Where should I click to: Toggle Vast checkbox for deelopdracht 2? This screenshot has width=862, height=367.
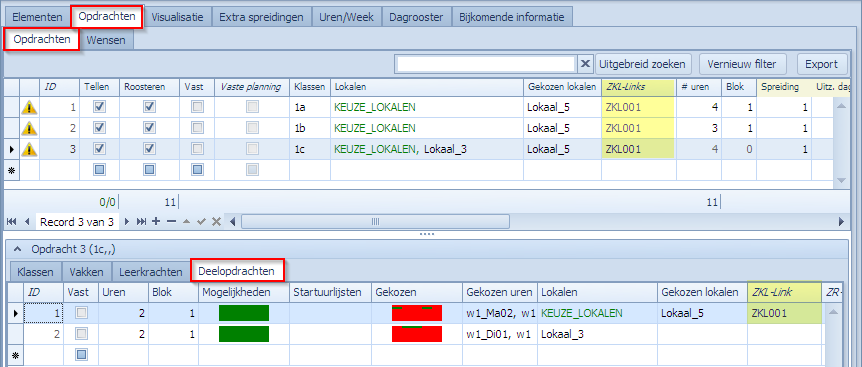pos(81,334)
